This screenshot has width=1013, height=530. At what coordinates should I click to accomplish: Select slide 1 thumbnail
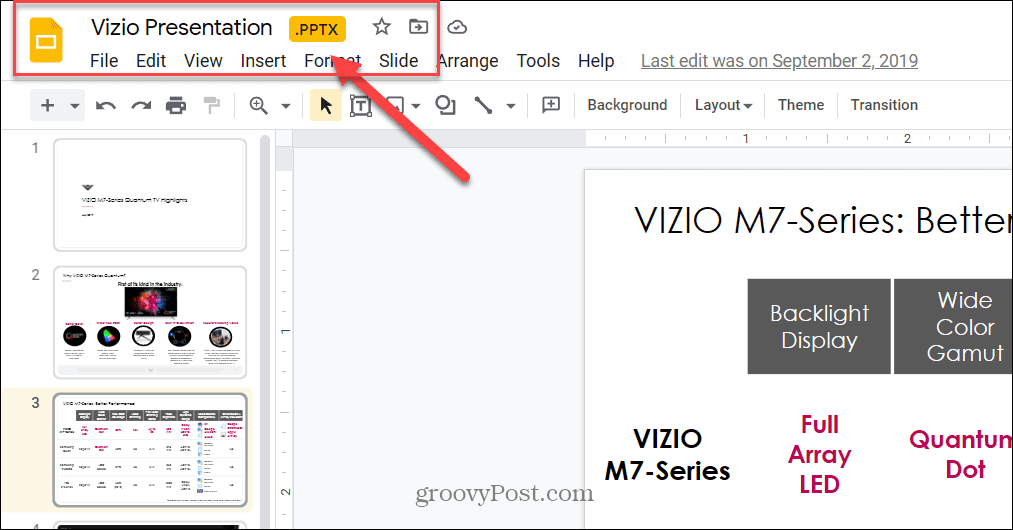tap(150, 195)
